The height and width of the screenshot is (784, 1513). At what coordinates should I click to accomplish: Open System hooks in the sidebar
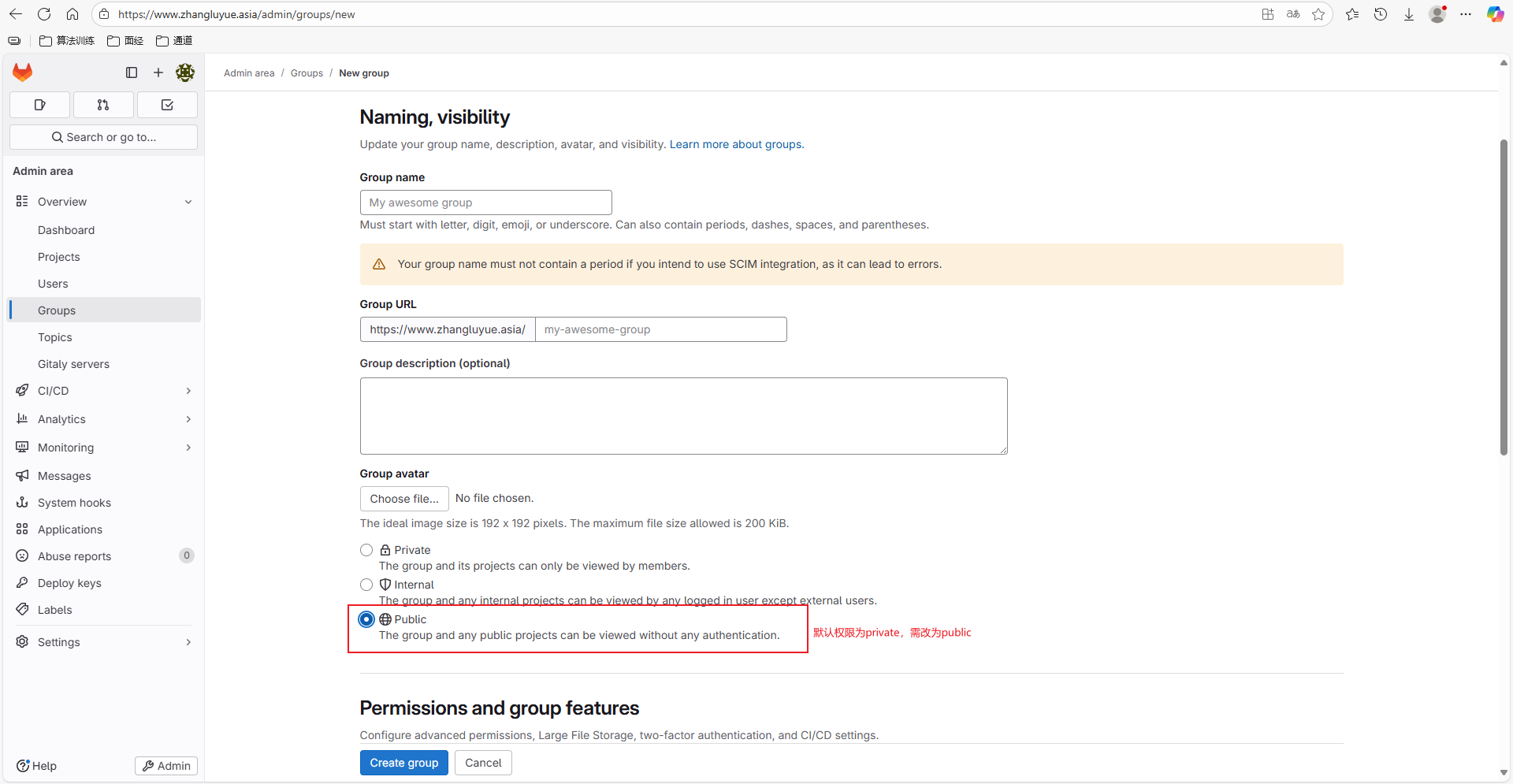(103, 503)
